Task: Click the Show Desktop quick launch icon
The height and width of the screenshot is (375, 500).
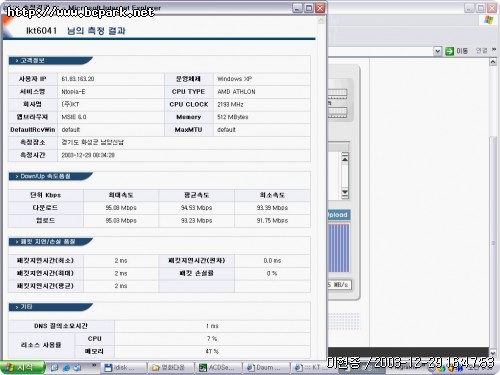Action: pyautogui.click(x=54, y=367)
